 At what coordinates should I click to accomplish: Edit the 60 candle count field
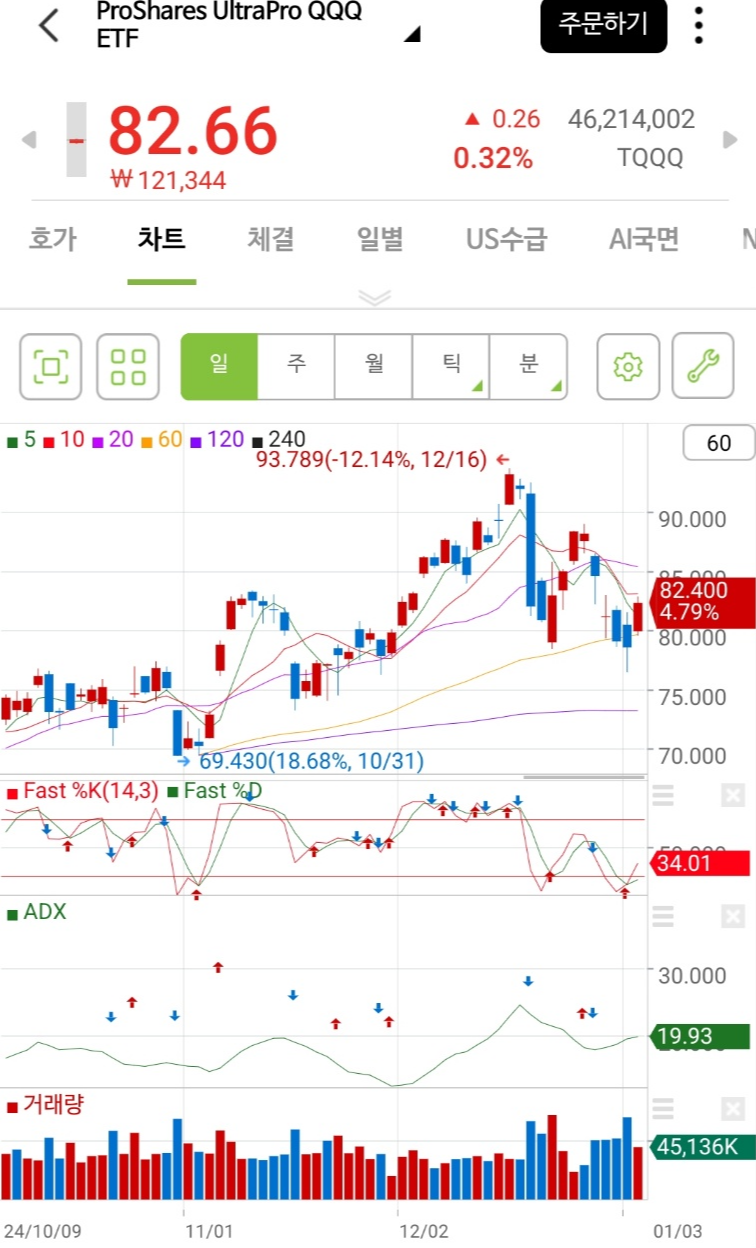(x=718, y=443)
